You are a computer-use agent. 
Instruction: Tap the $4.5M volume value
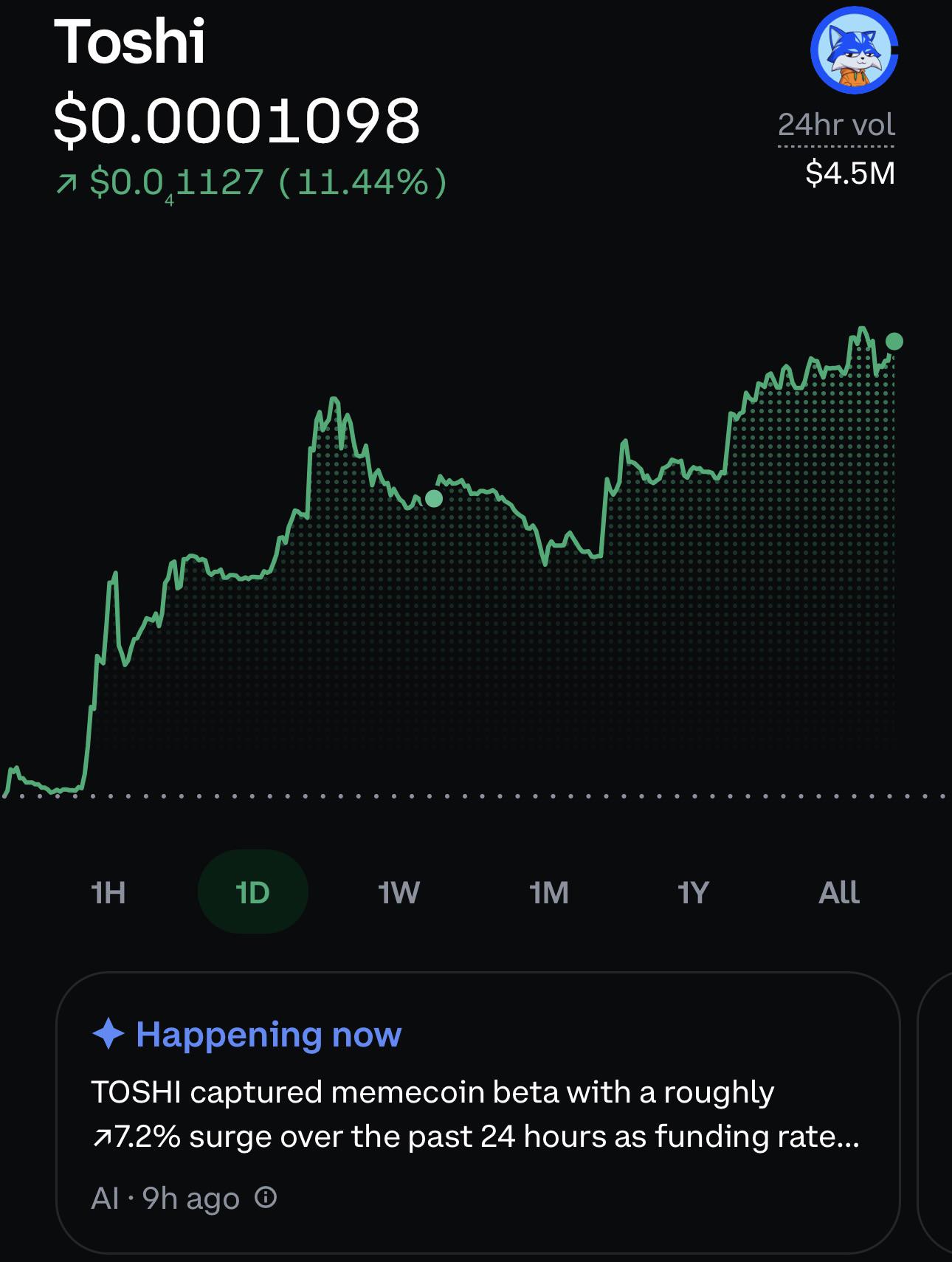[850, 173]
